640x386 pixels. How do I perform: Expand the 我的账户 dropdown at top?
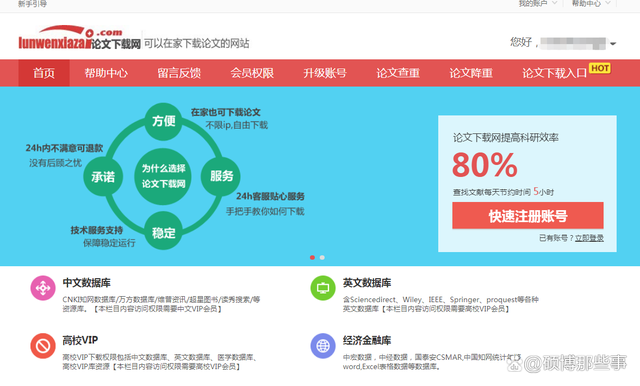pos(537,3)
